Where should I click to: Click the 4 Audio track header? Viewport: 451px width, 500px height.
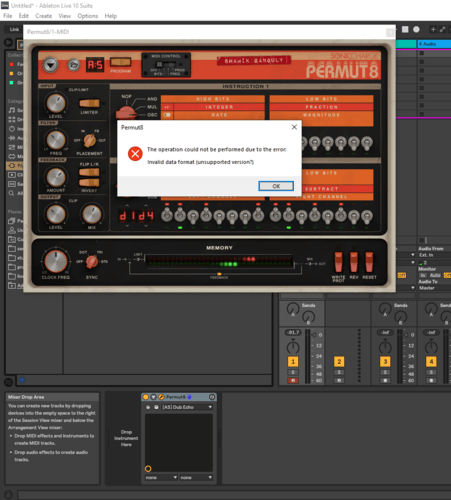click(434, 44)
